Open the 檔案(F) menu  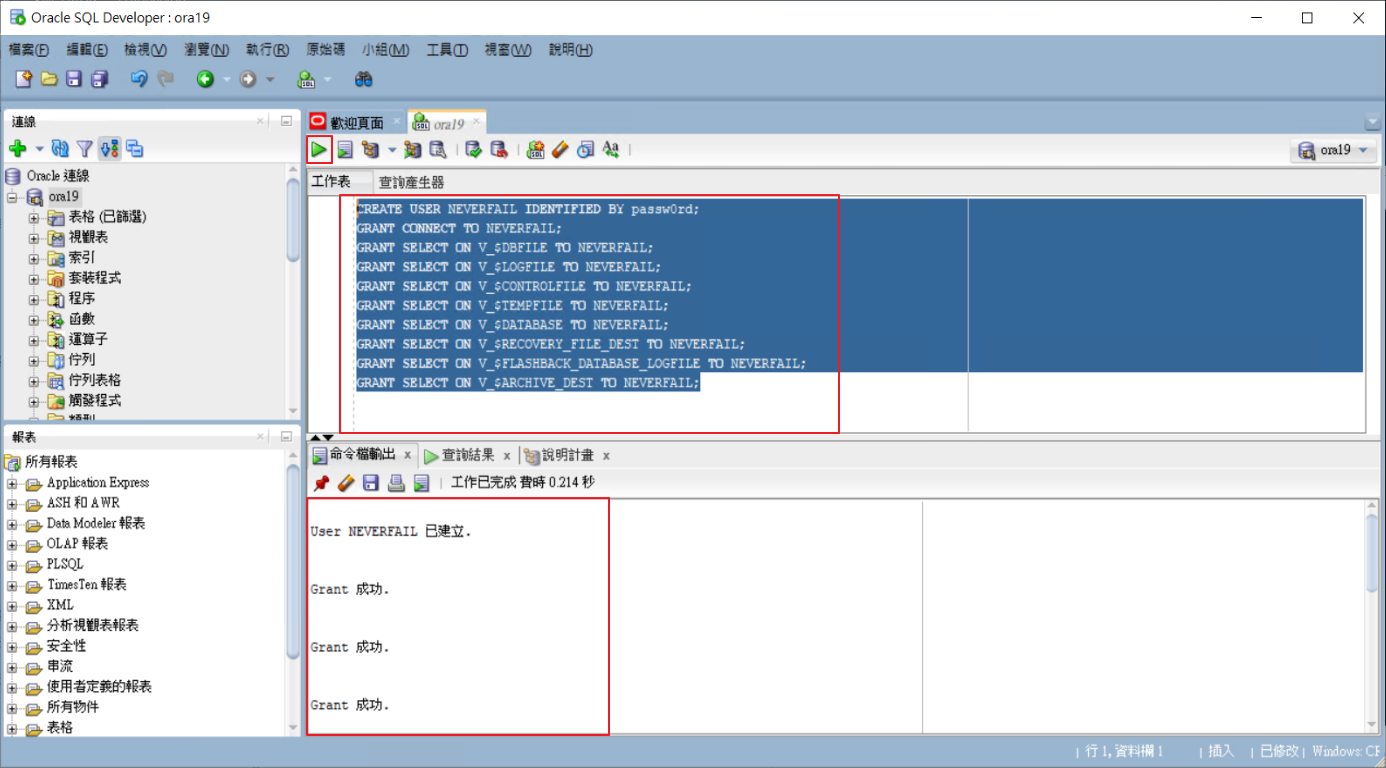tap(29, 49)
